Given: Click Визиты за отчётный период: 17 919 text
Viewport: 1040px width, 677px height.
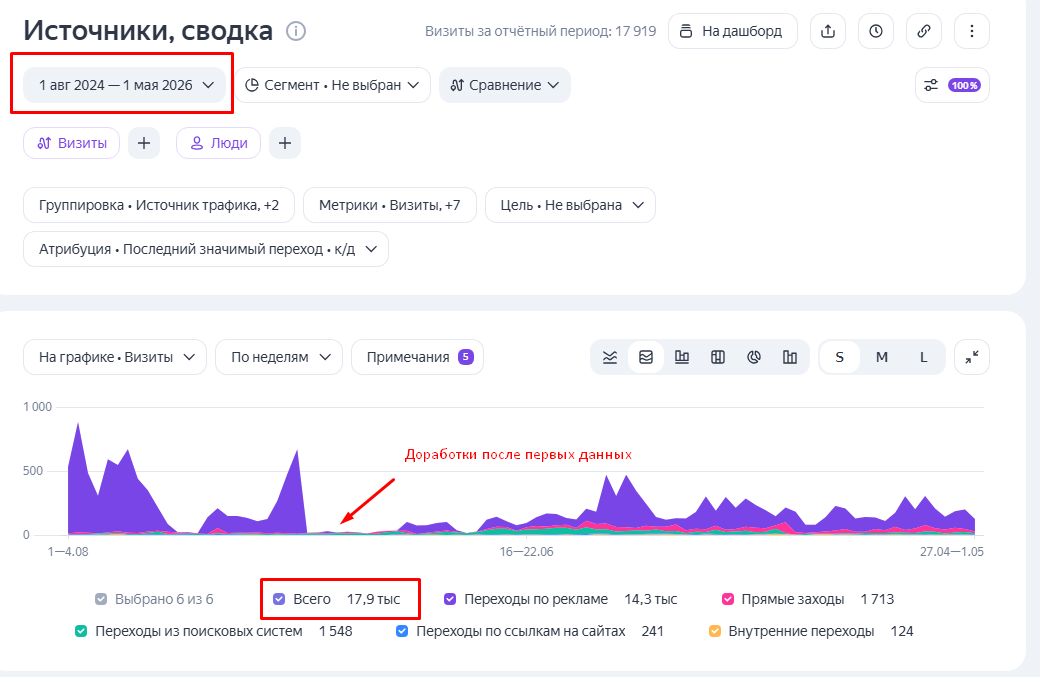Looking at the screenshot, I should pyautogui.click(x=541, y=31).
